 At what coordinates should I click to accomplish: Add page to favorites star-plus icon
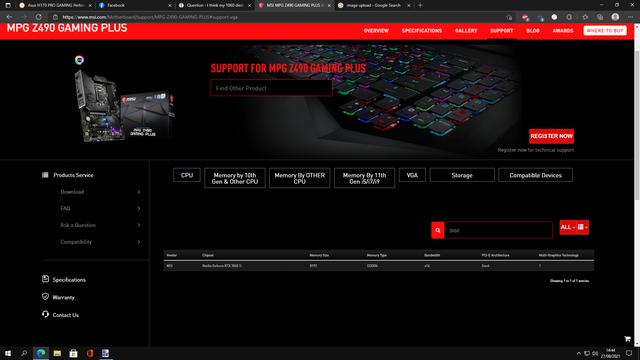[509, 17]
